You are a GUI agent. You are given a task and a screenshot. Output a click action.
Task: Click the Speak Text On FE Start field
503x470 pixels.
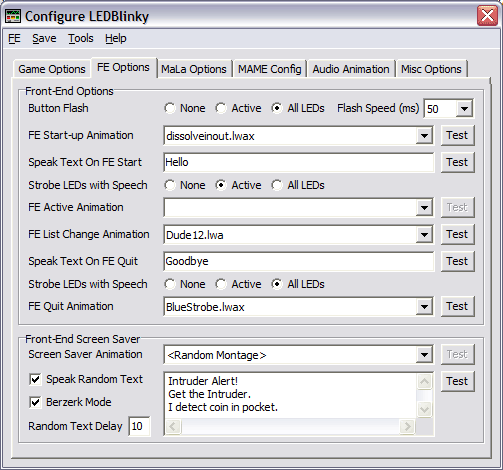click(x=299, y=162)
